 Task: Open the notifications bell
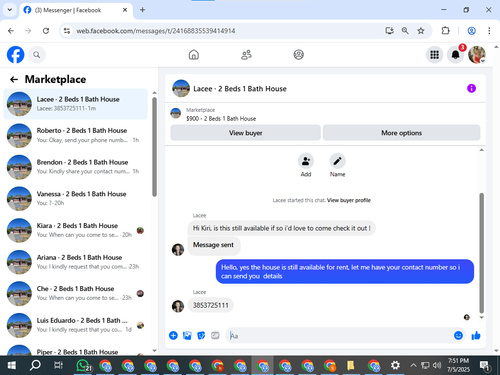click(x=455, y=55)
